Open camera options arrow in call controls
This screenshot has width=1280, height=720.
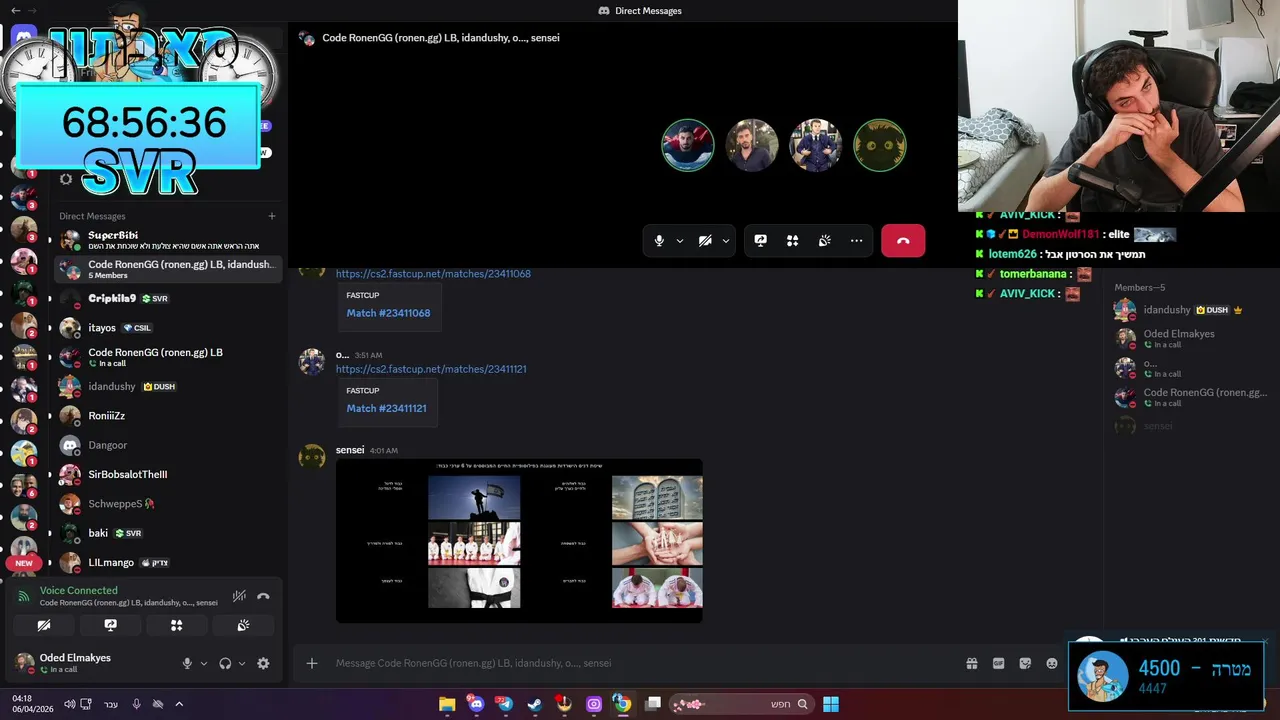coord(726,241)
